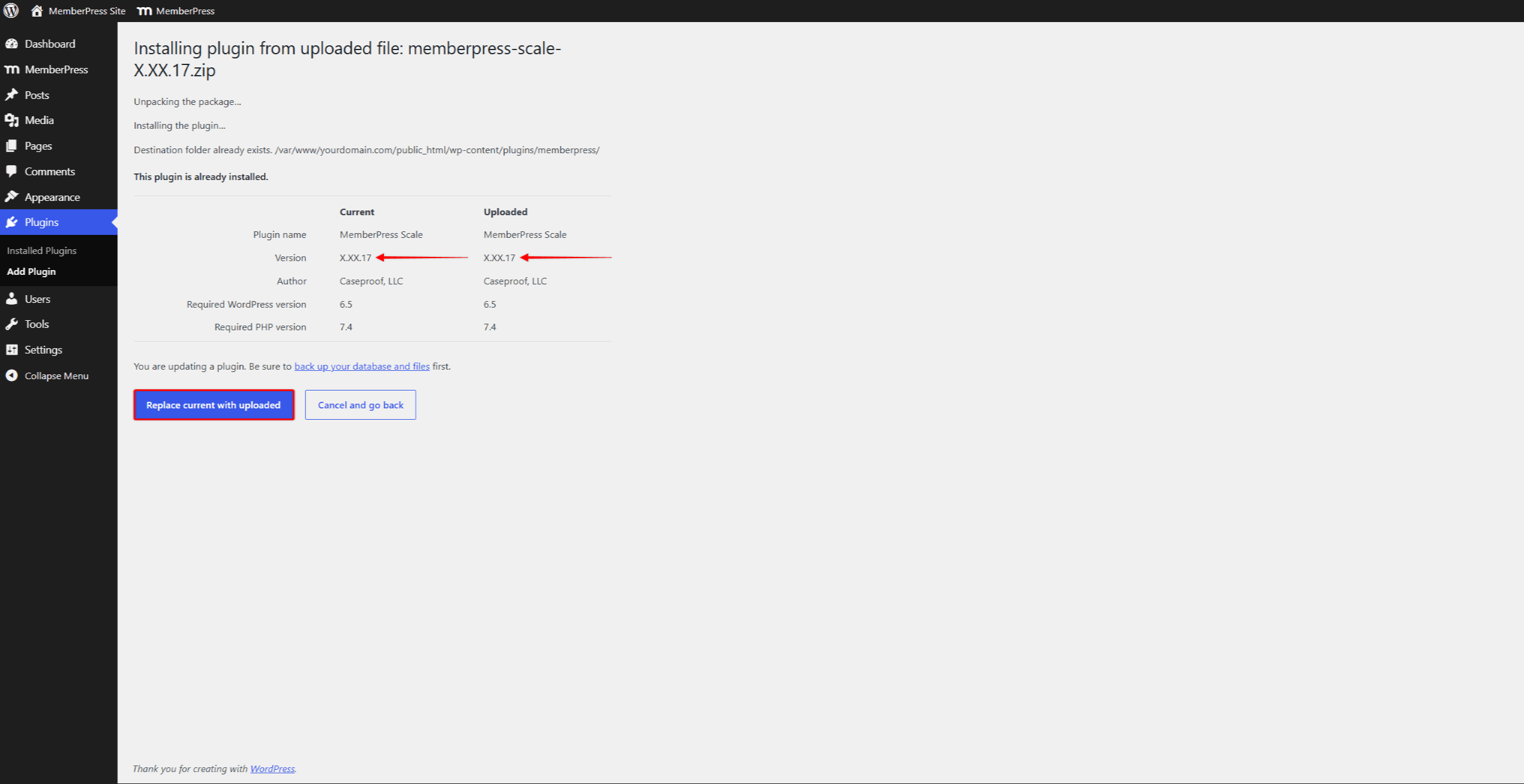Open the Dashboard menu
Image resolution: width=1524 pixels, height=784 pixels.
(58, 44)
